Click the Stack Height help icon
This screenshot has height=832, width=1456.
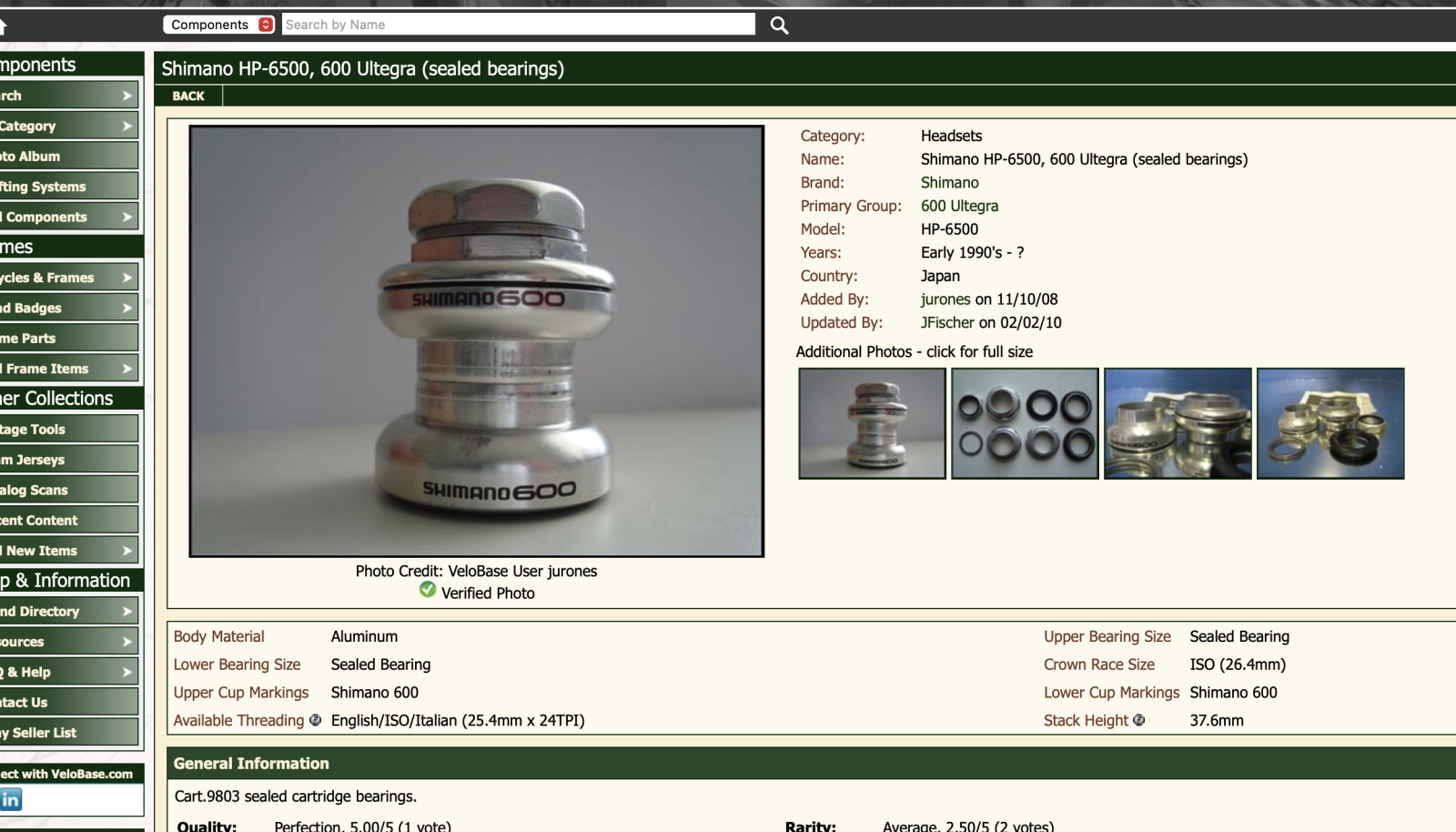tap(1138, 720)
